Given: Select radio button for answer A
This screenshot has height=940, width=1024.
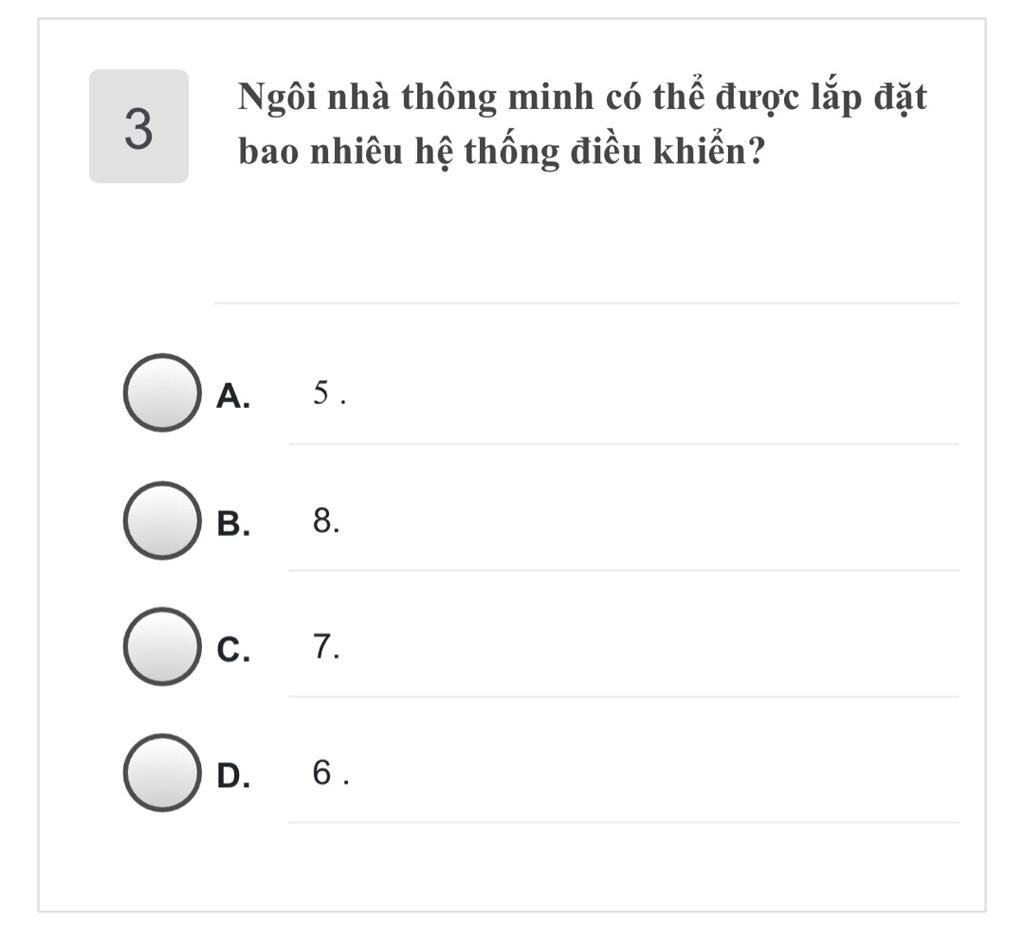Looking at the screenshot, I should [161, 393].
